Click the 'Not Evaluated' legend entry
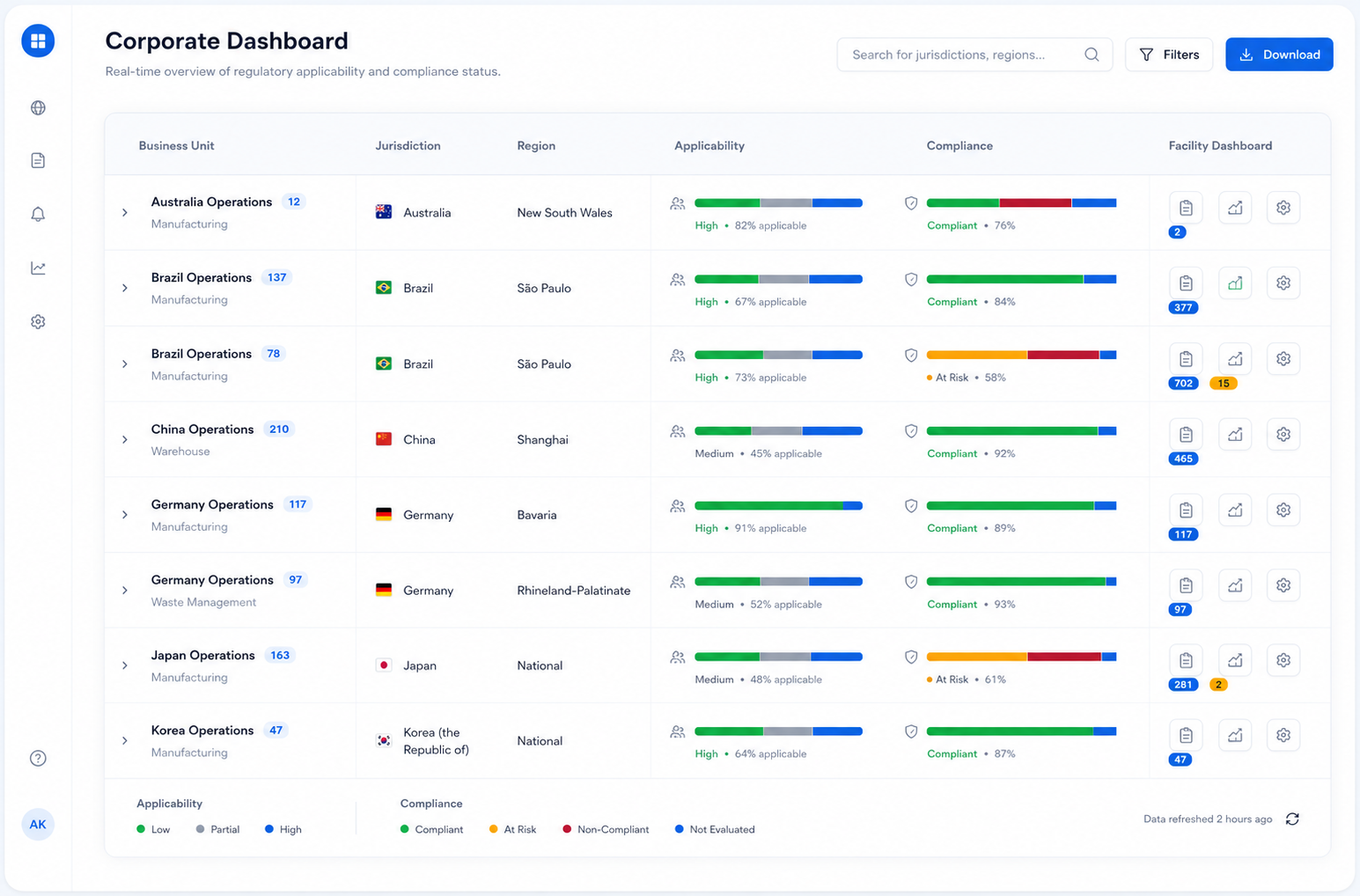 click(x=715, y=829)
